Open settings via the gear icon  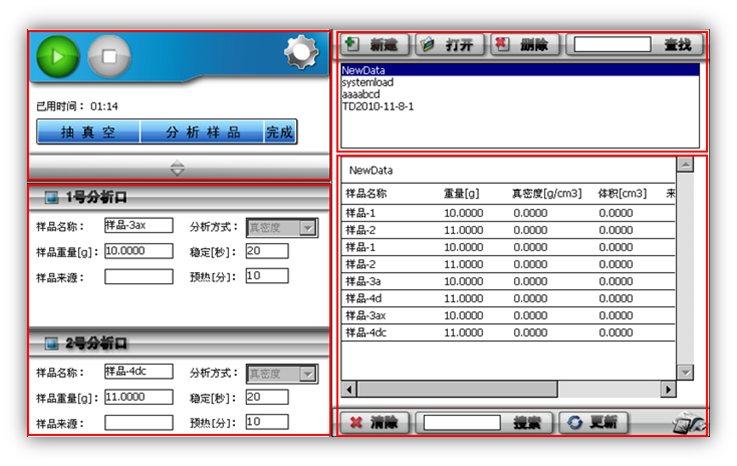(300, 54)
